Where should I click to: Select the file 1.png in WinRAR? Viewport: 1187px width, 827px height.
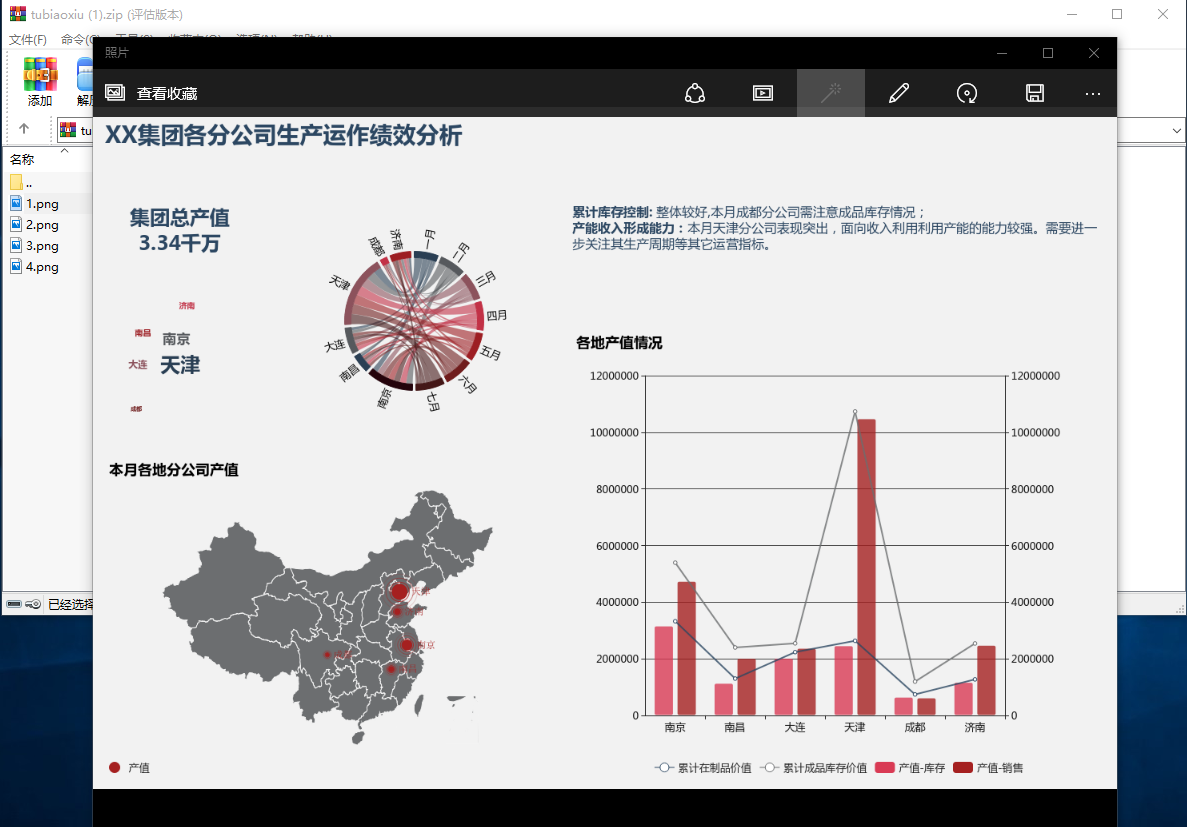tap(35, 204)
